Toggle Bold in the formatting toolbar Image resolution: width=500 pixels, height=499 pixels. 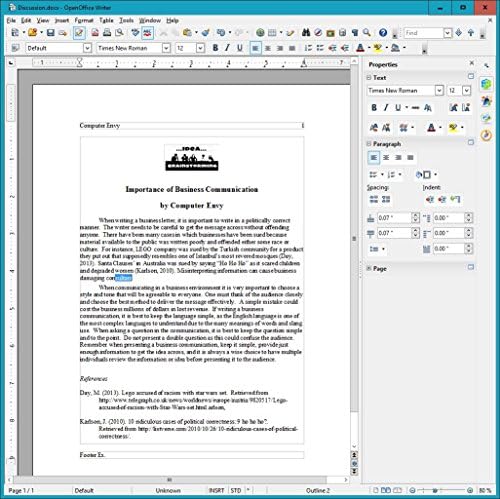pos(215,48)
